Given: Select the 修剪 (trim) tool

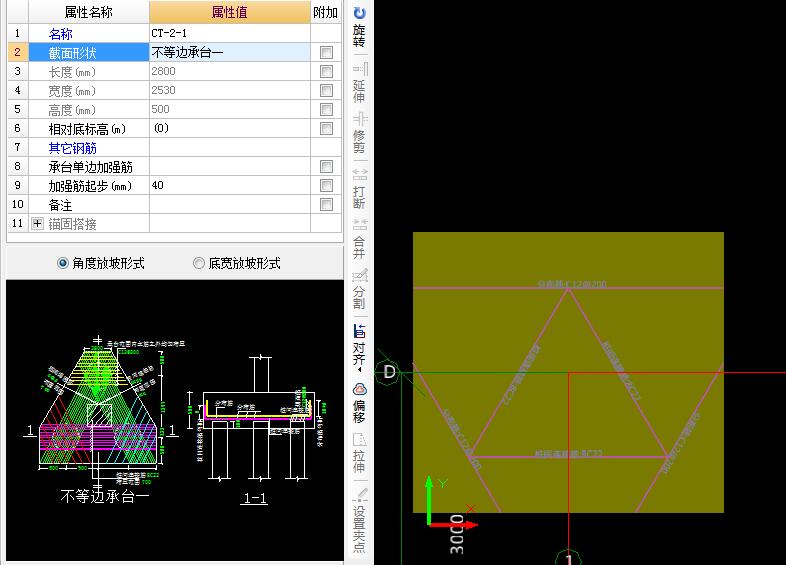Looking at the screenshot, I should [359, 133].
